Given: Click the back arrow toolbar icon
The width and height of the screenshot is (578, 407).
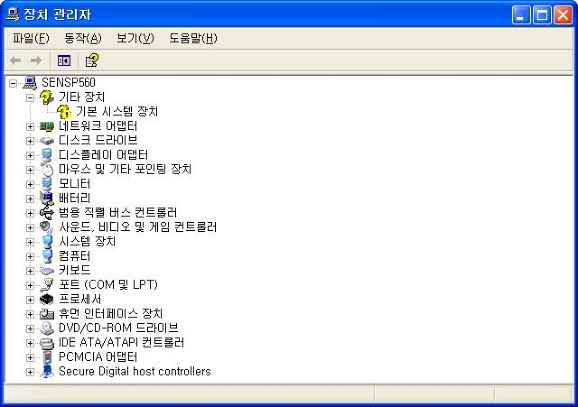Looking at the screenshot, I should coord(15,60).
